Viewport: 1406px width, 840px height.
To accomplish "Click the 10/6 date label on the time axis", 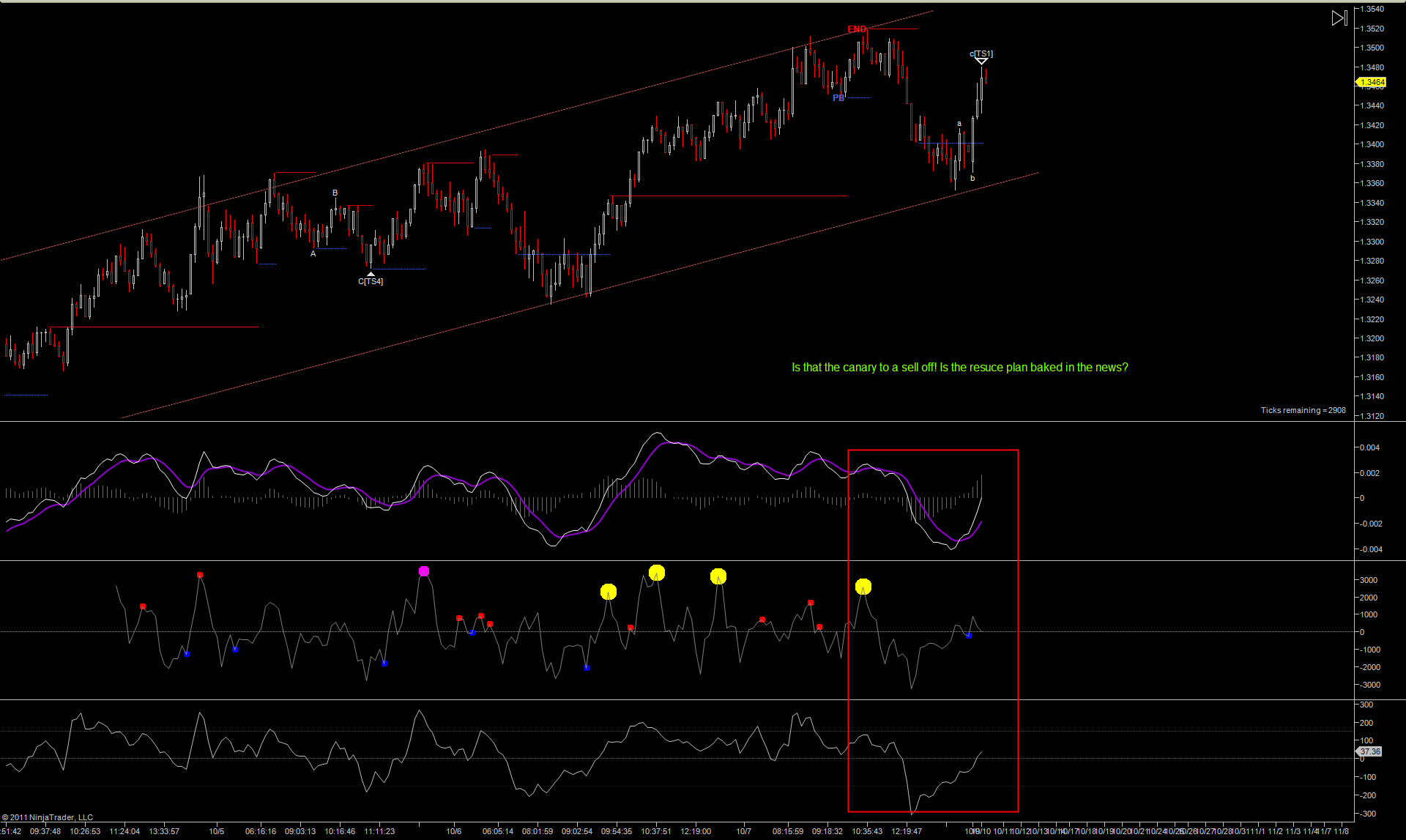I will tap(454, 831).
